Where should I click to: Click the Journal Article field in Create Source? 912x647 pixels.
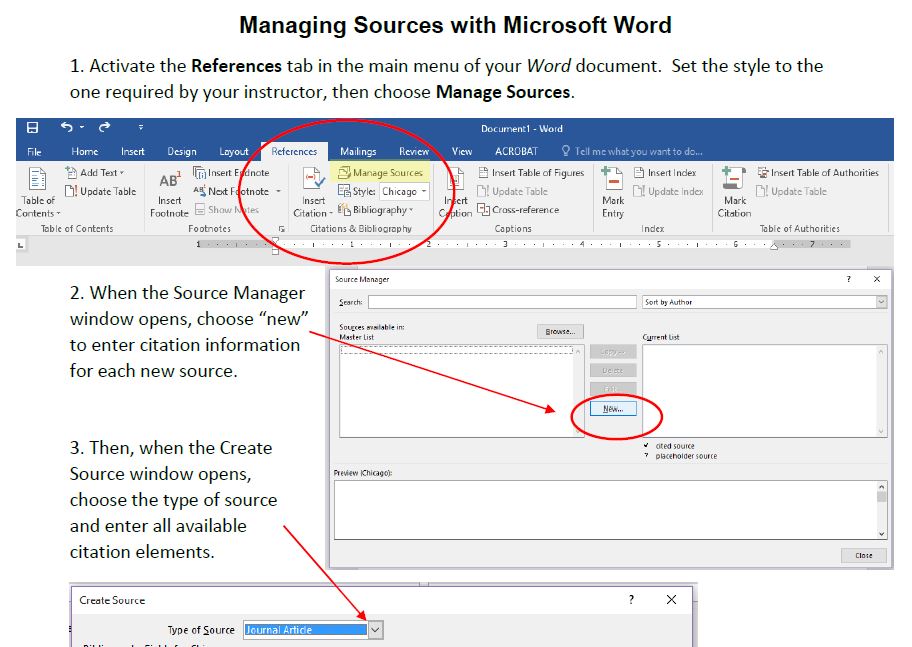[306, 630]
